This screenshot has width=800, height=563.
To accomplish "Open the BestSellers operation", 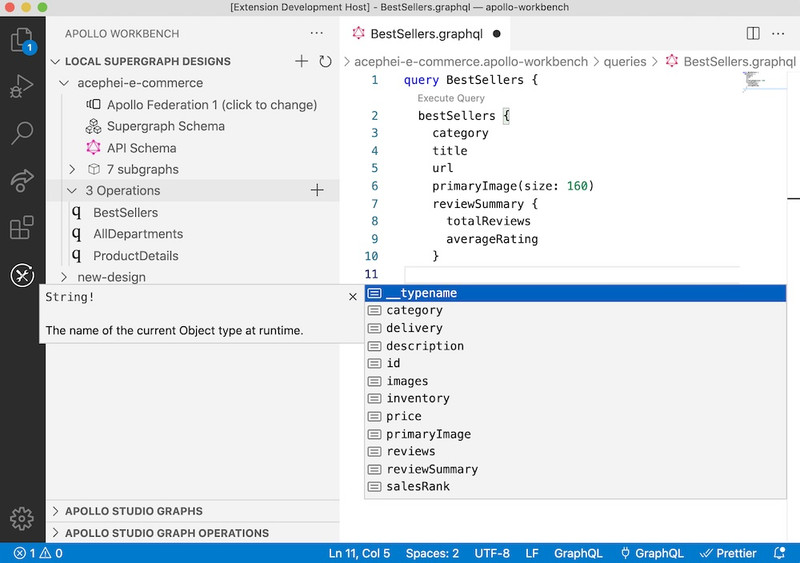I will pyautogui.click(x=126, y=212).
